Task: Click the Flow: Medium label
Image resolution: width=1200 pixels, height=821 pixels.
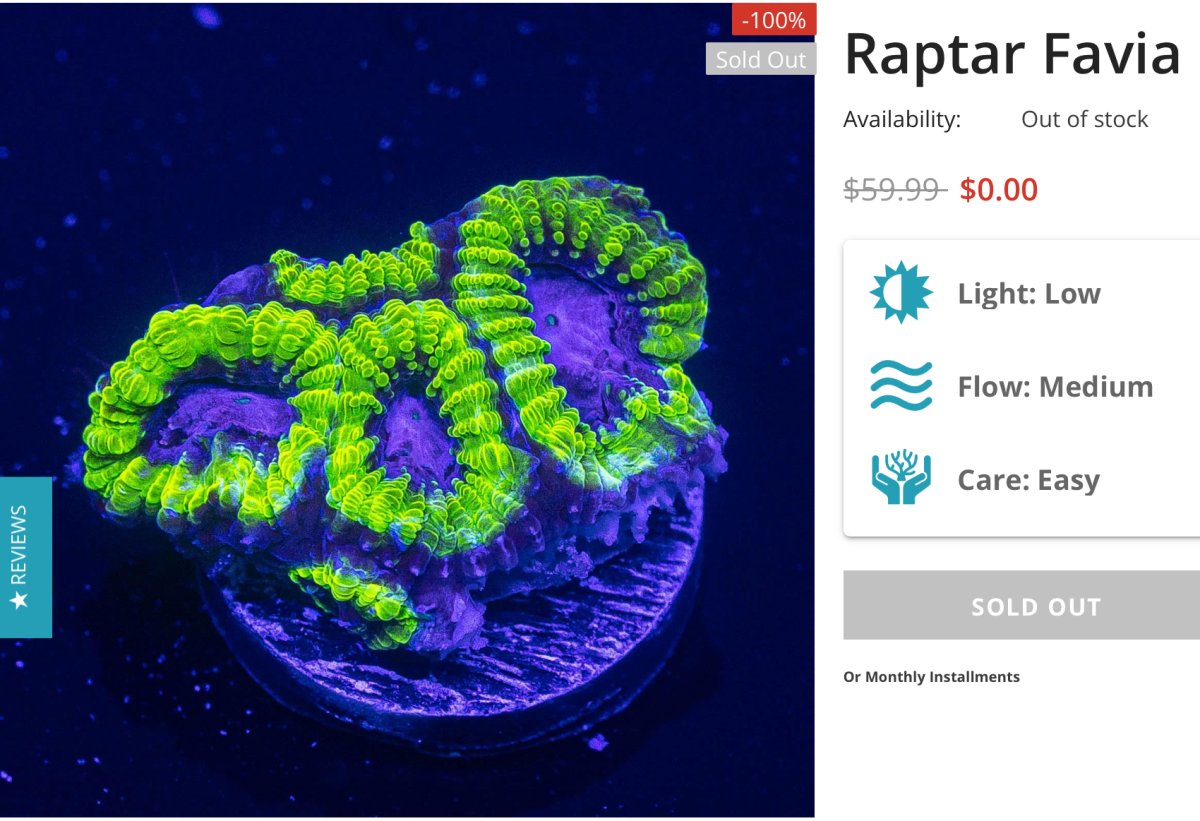Action: [x=1055, y=386]
